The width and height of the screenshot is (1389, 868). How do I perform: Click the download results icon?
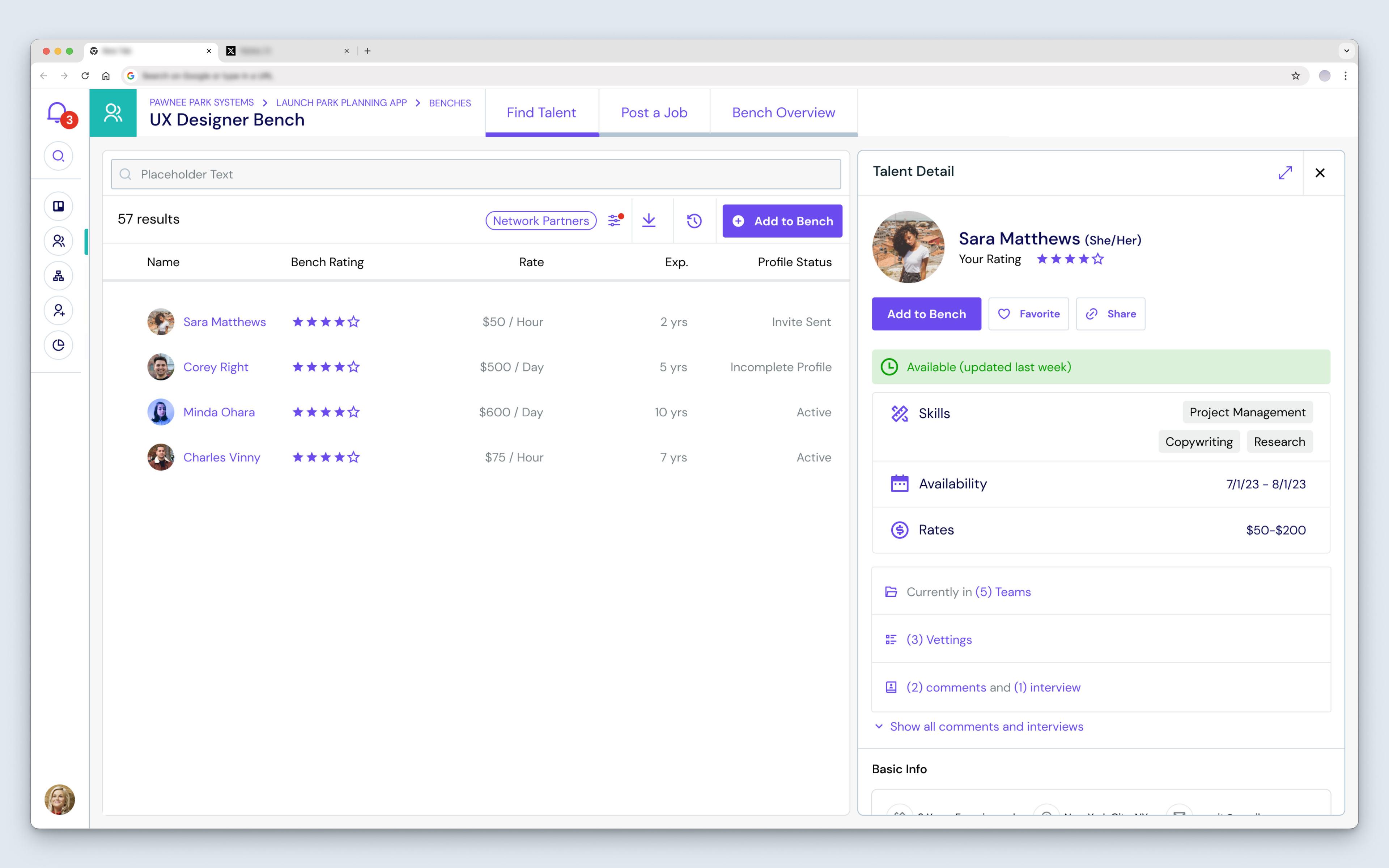point(649,221)
